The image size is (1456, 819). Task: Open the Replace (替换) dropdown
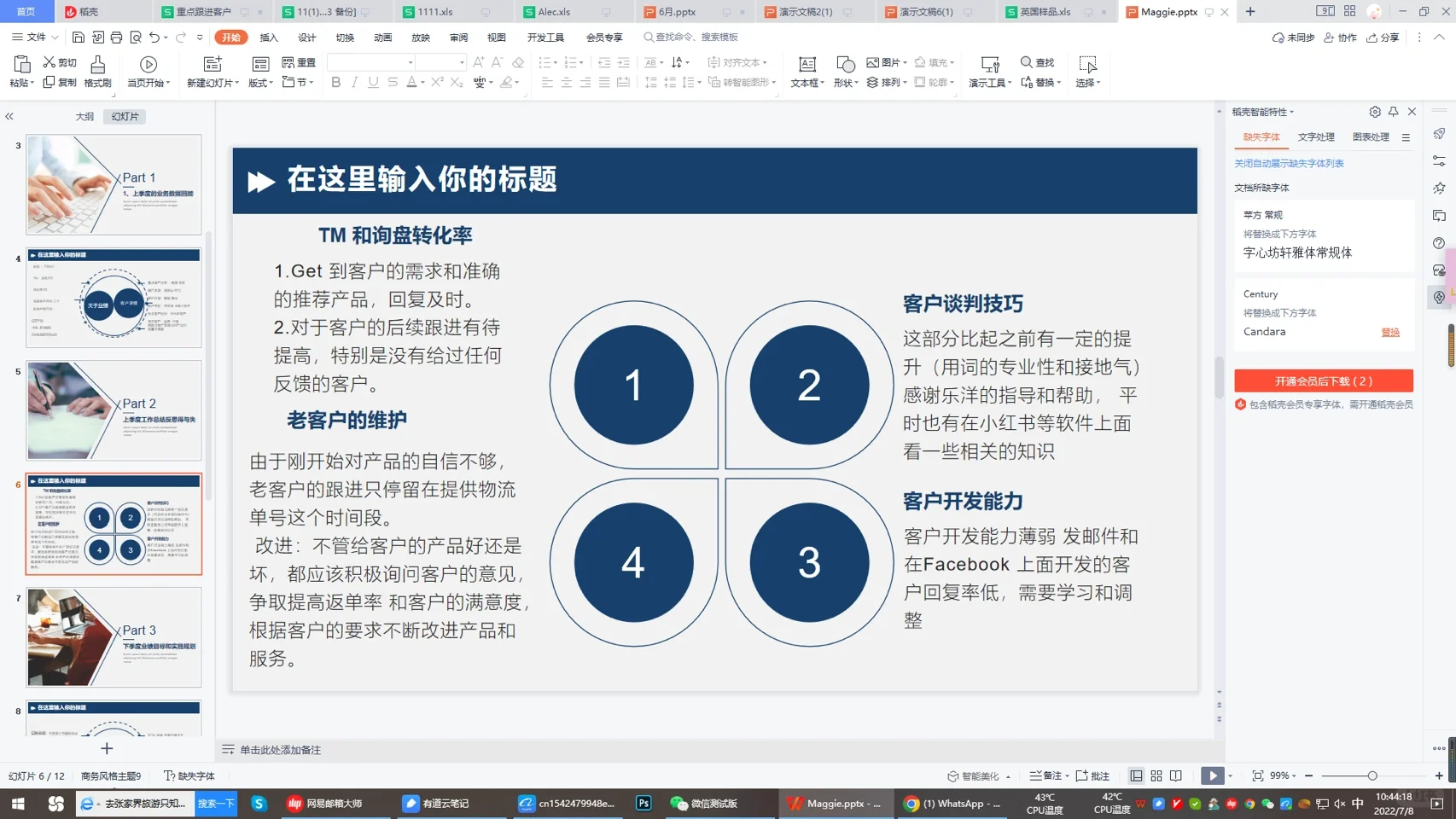(x=1041, y=83)
